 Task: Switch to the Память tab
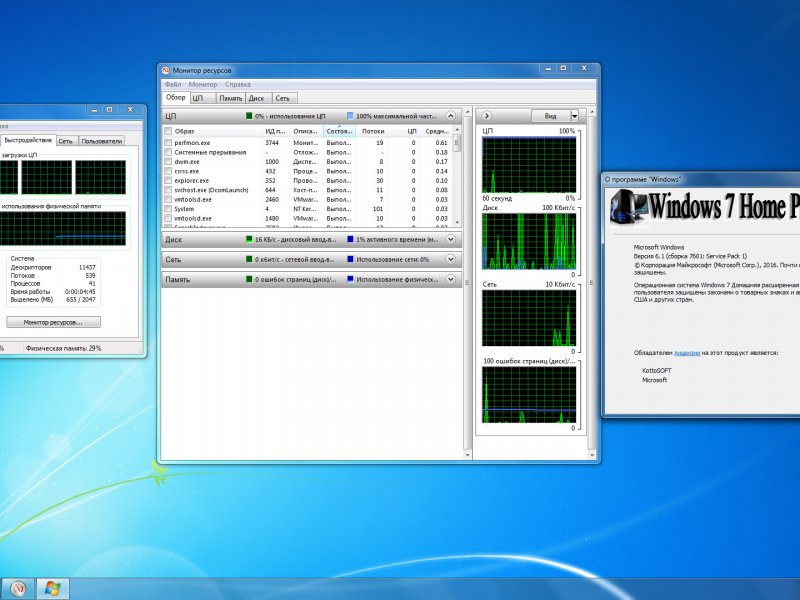[x=231, y=98]
